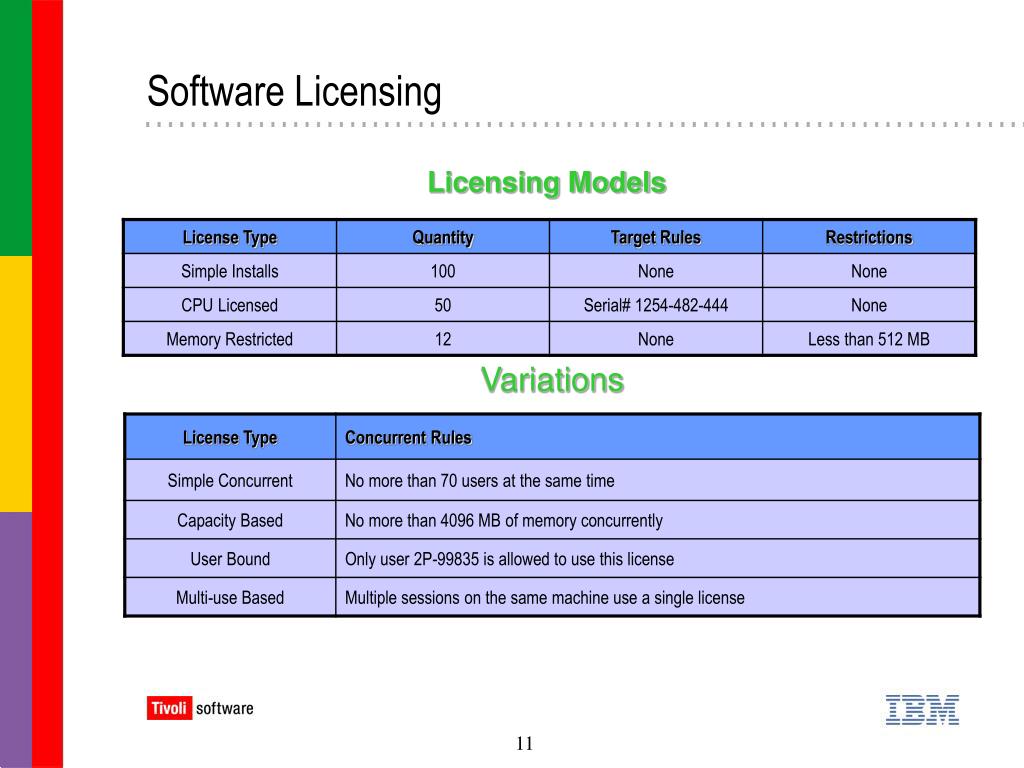Select the Simple Installs row
The width and height of the screenshot is (1024, 768).
click(x=230, y=271)
